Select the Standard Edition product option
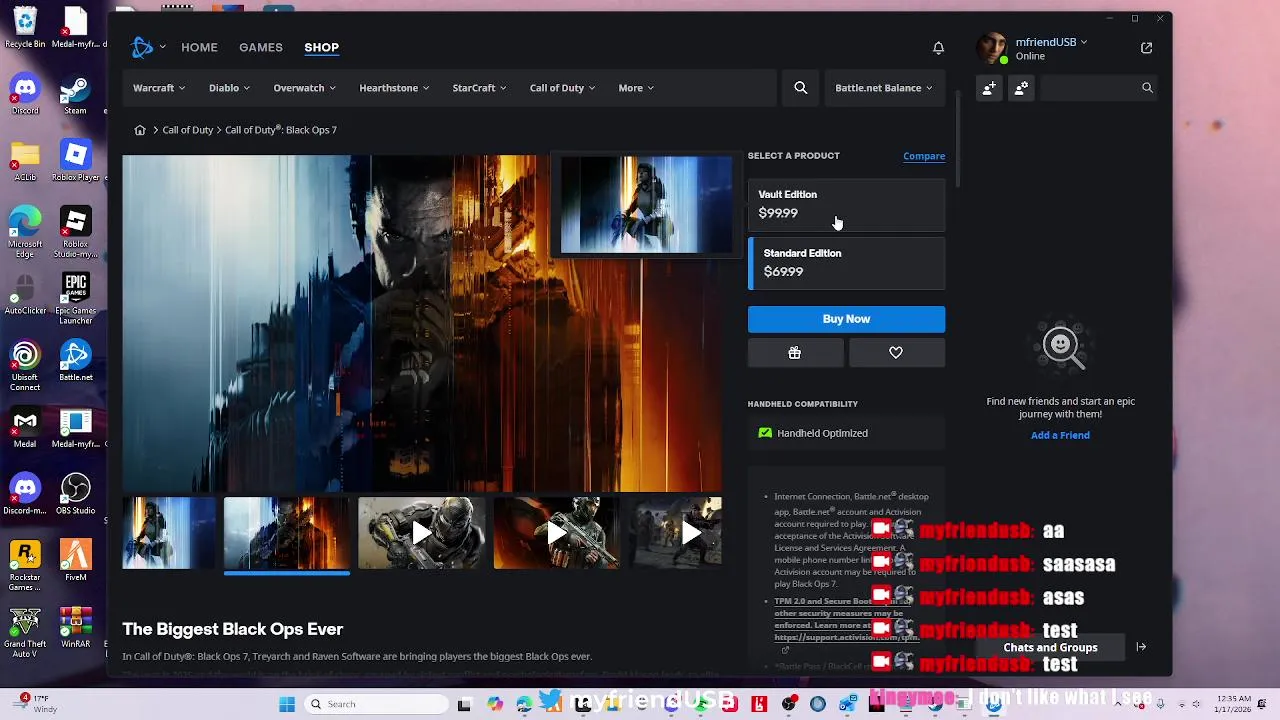Screen dimensions: 1280x720 (x=846, y=263)
